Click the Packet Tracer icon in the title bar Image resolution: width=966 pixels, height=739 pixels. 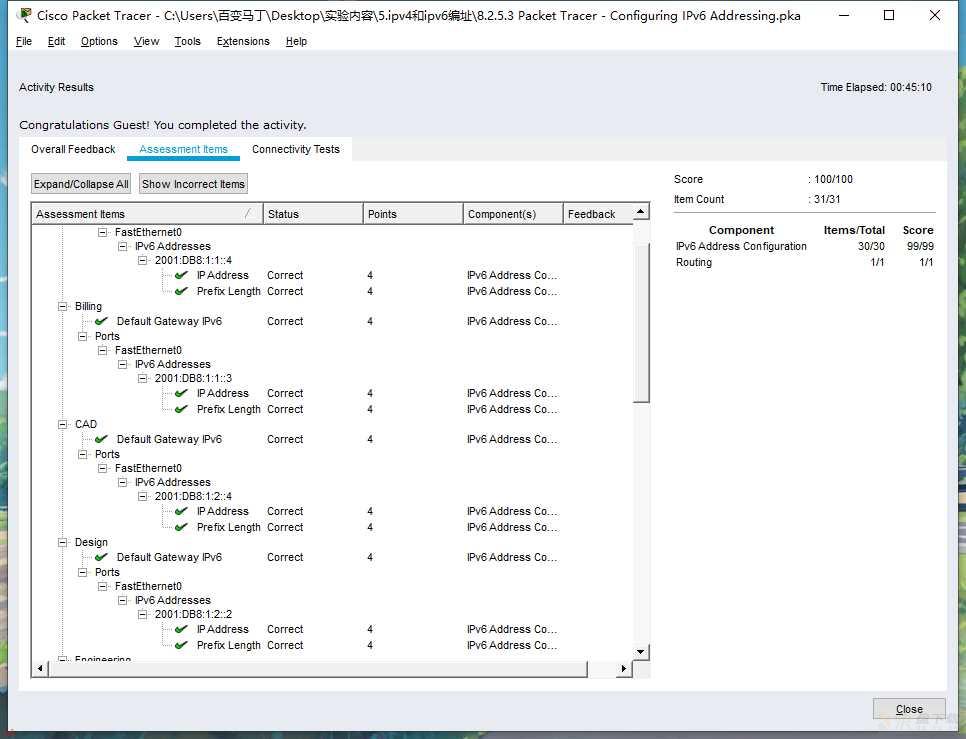25,15
